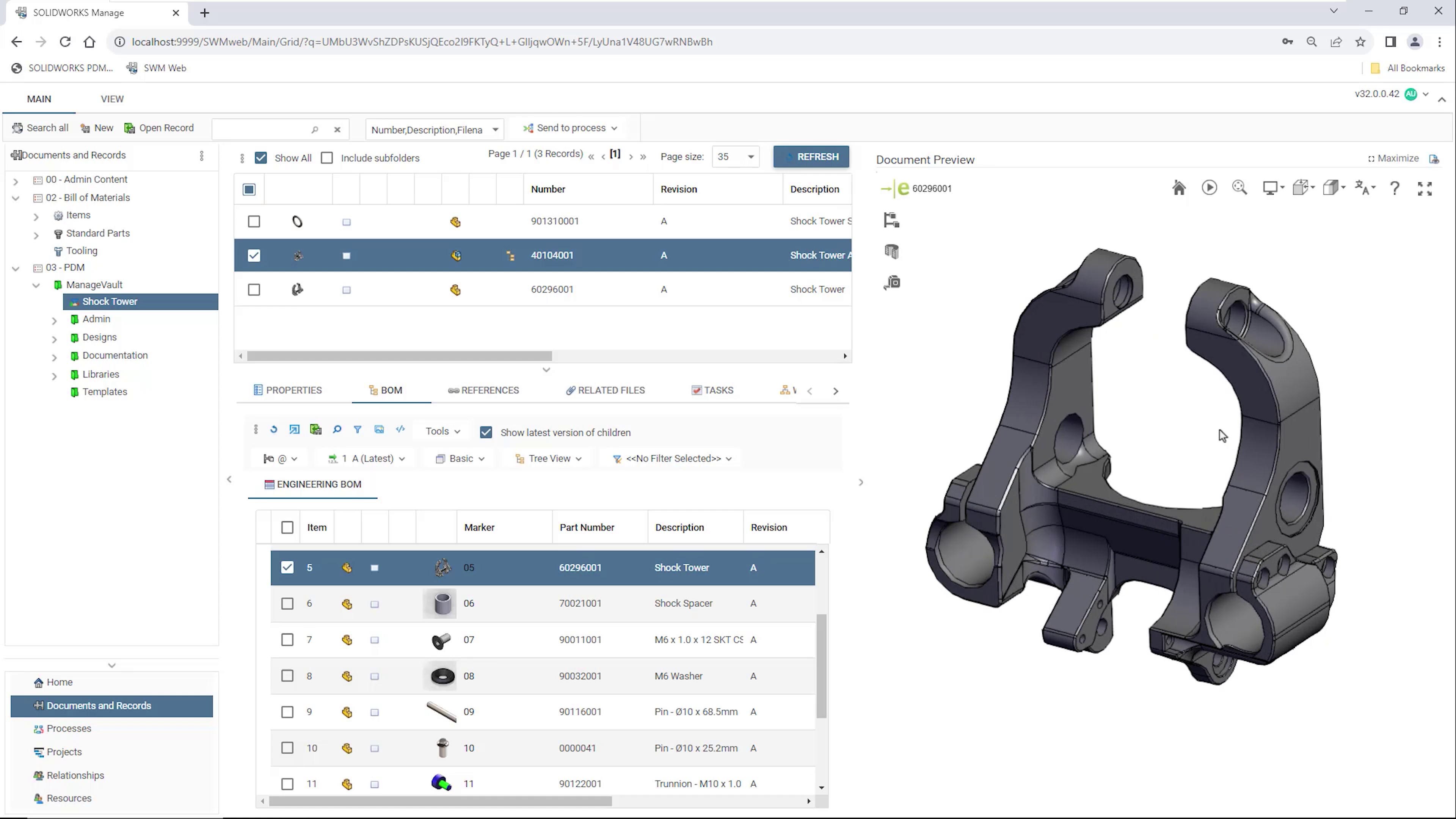
Task: Click the home icon in Document Preview
Action: click(x=1178, y=187)
